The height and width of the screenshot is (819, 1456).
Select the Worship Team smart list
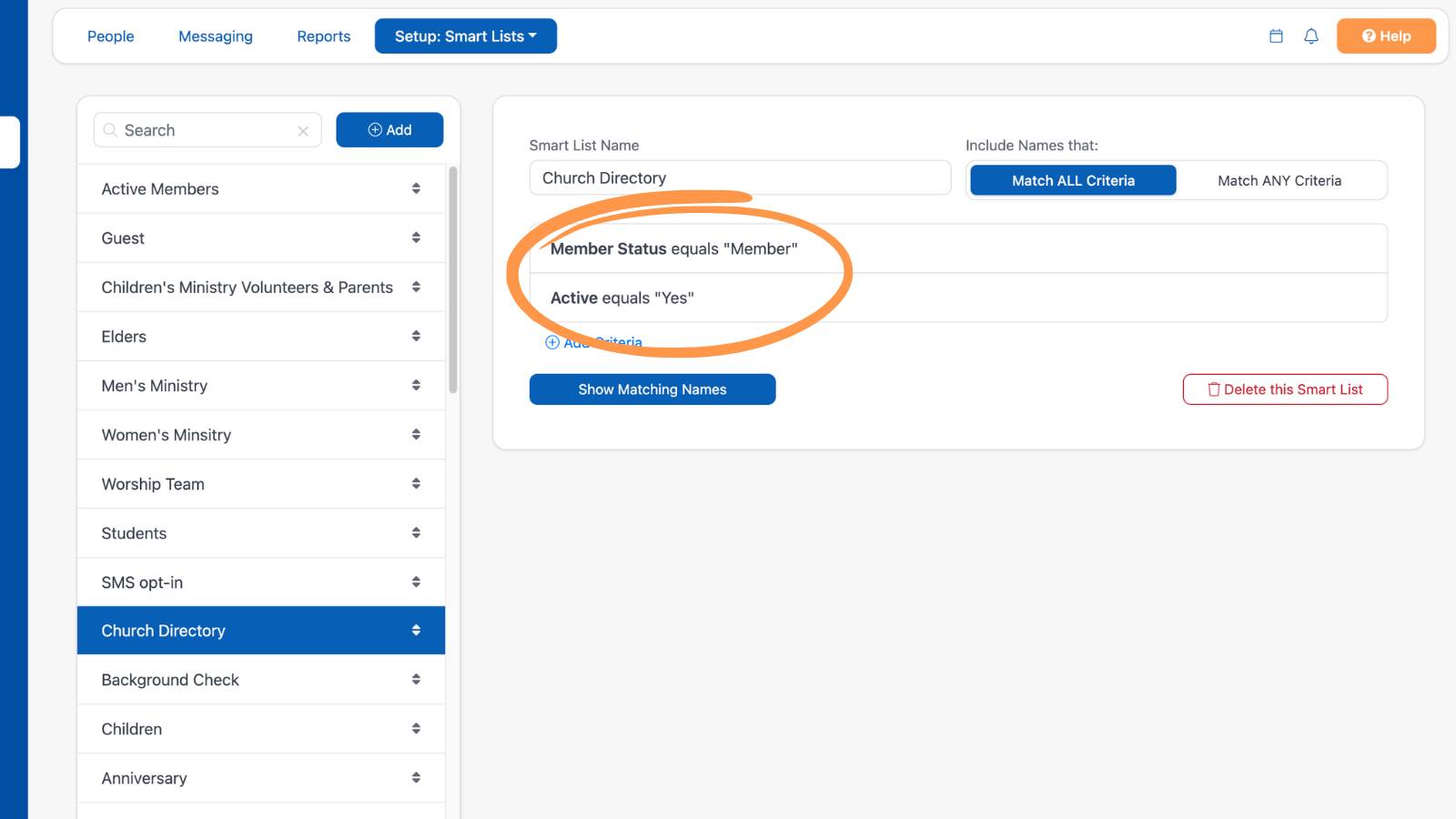click(x=261, y=483)
